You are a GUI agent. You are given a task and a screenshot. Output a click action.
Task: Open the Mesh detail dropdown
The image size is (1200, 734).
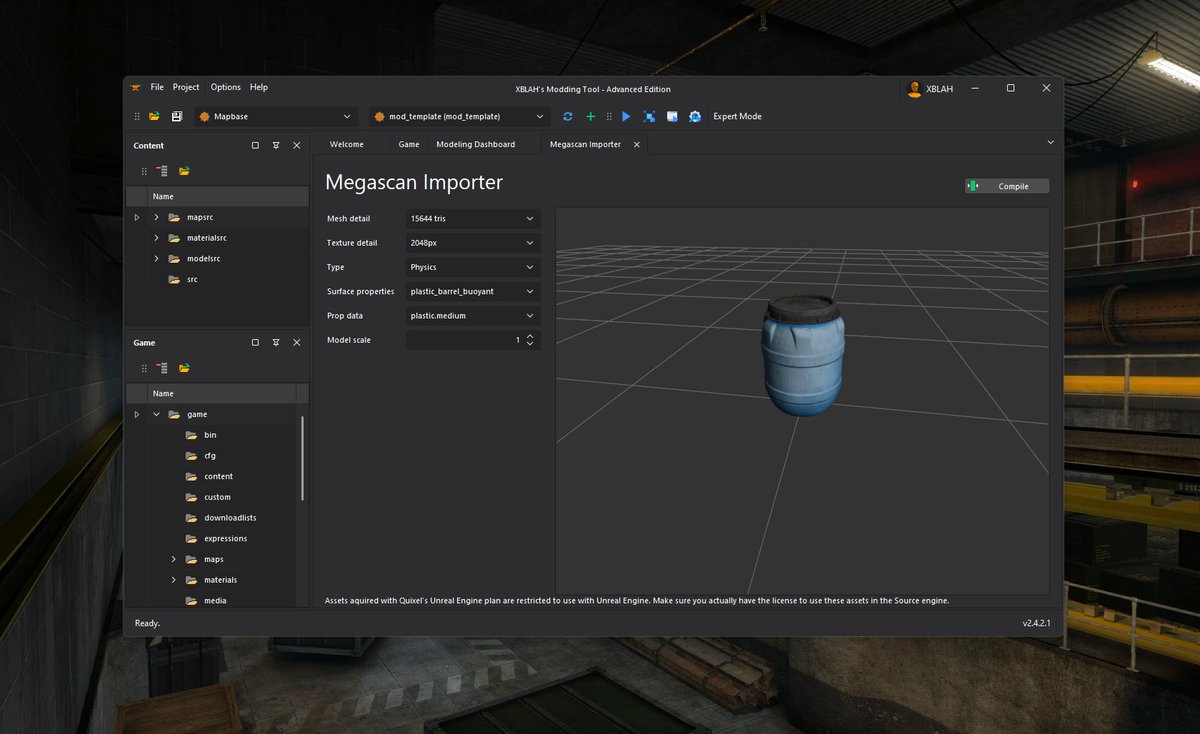coord(473,218)
